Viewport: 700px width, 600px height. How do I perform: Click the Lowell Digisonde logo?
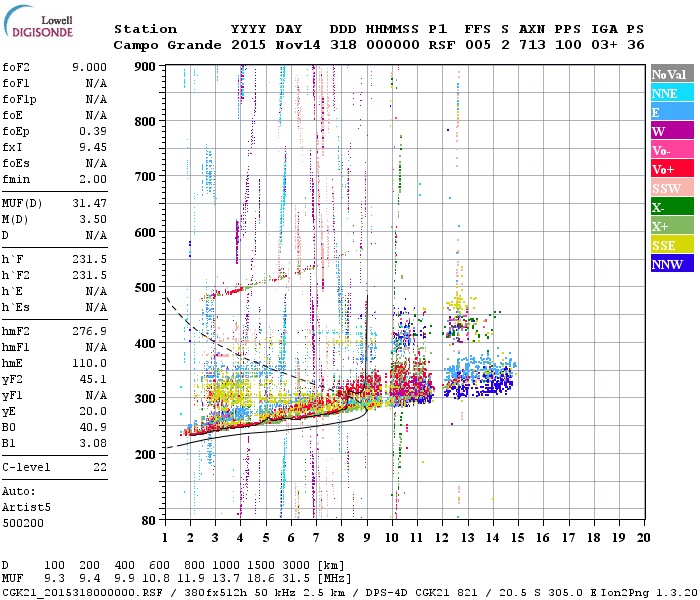pyautogui.click(x=38, y=21)
